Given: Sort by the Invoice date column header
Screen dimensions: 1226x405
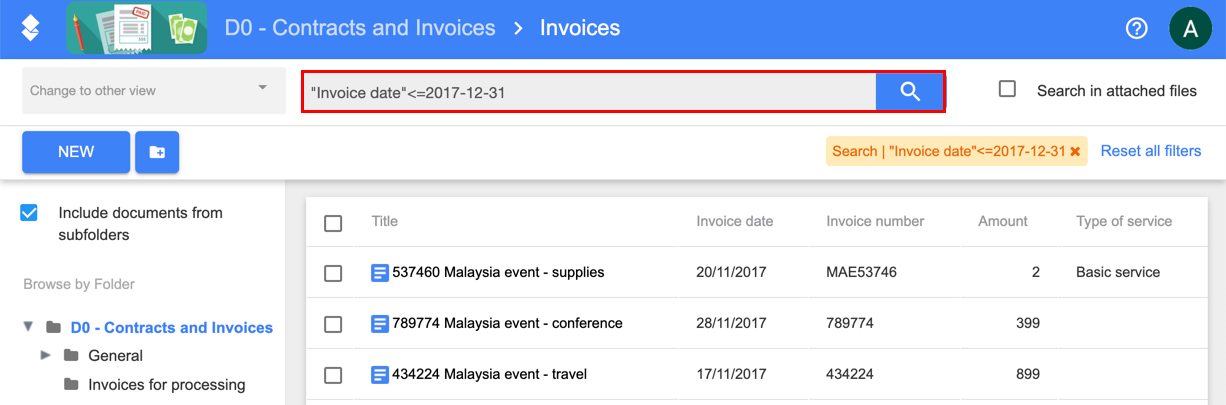Looking at the screenshot, I should coord(734,221).
